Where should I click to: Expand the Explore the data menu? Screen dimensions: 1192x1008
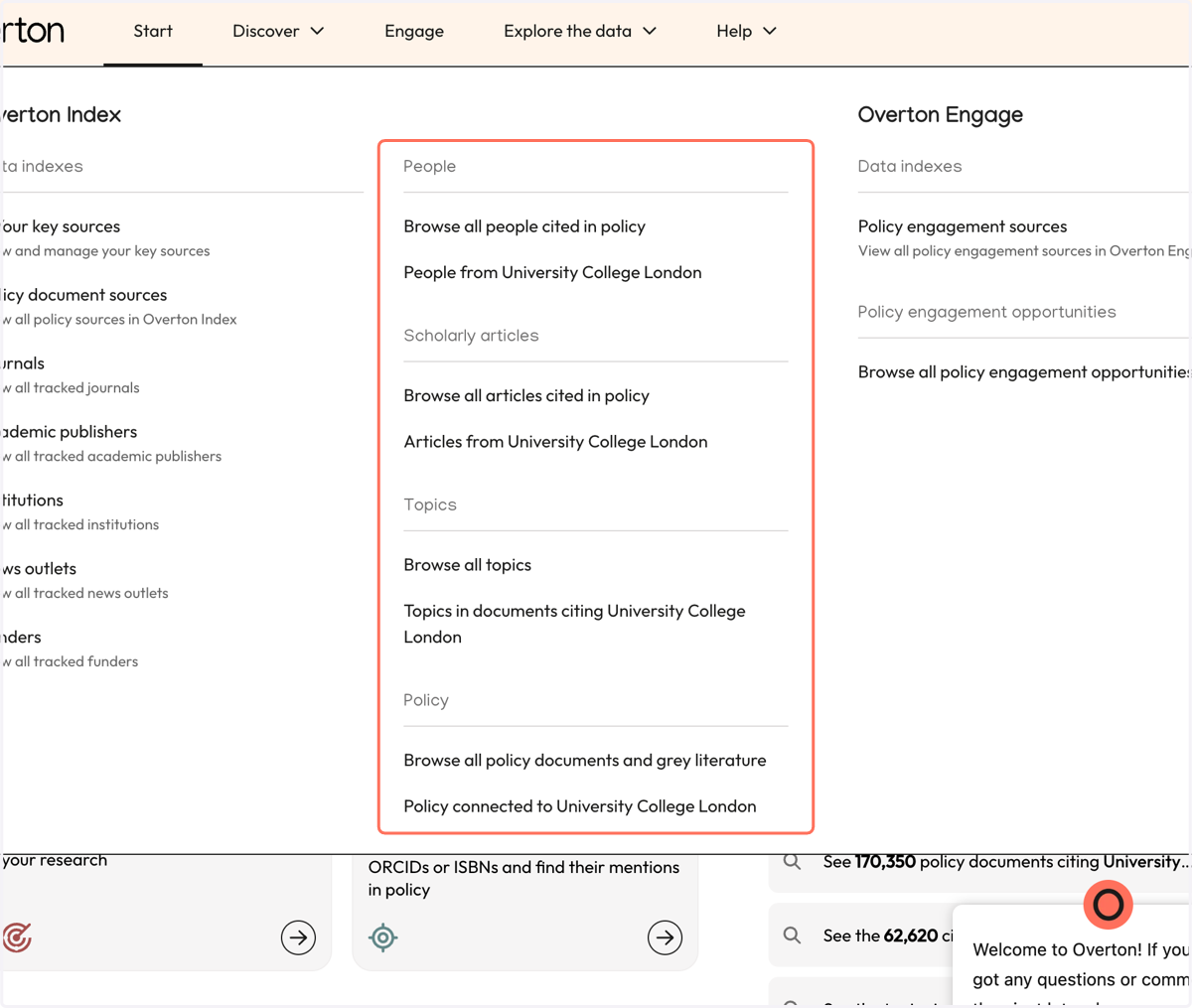[x=580, y=32]
